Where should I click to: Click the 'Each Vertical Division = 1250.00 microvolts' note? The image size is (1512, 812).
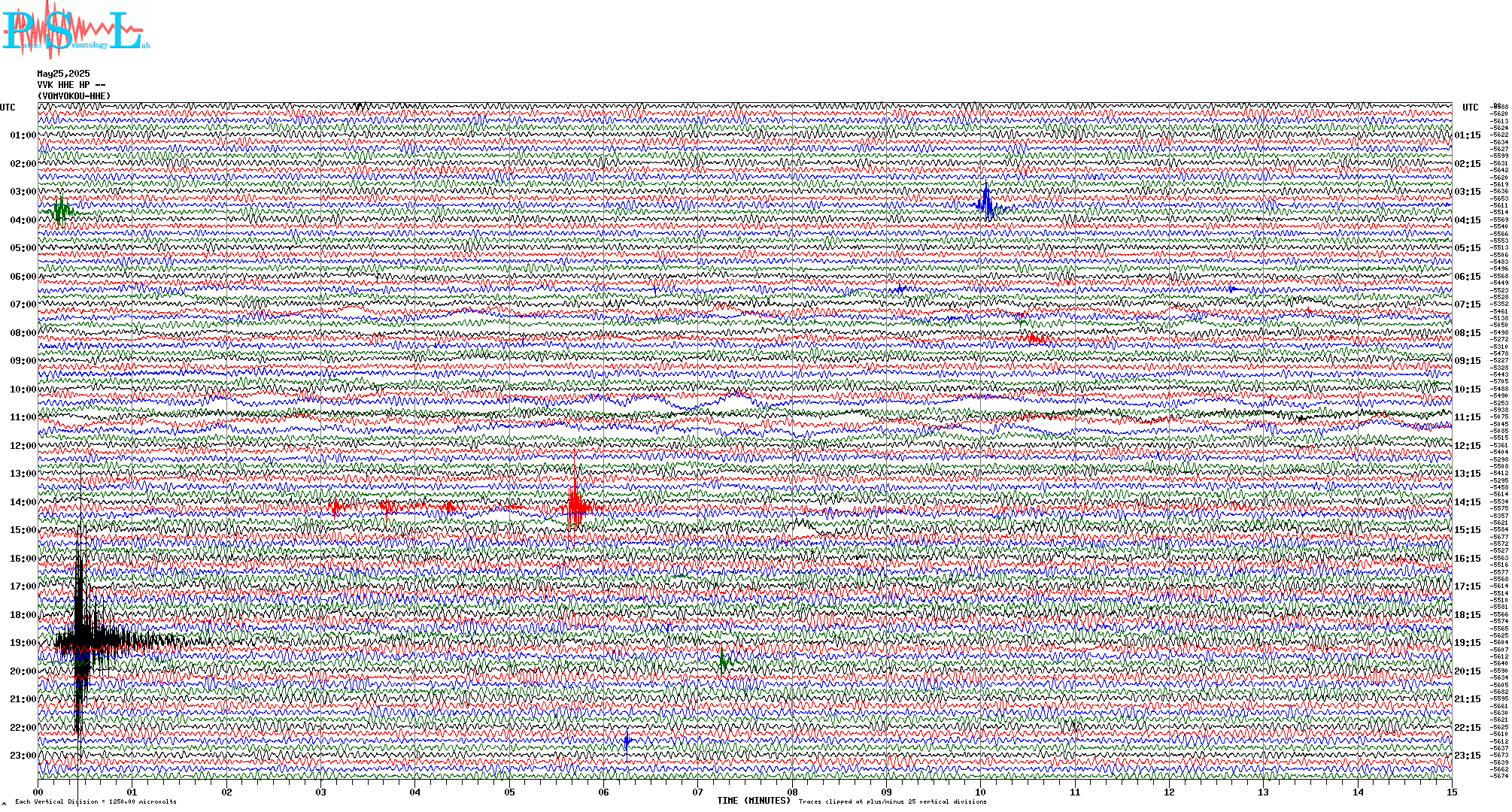96,801
